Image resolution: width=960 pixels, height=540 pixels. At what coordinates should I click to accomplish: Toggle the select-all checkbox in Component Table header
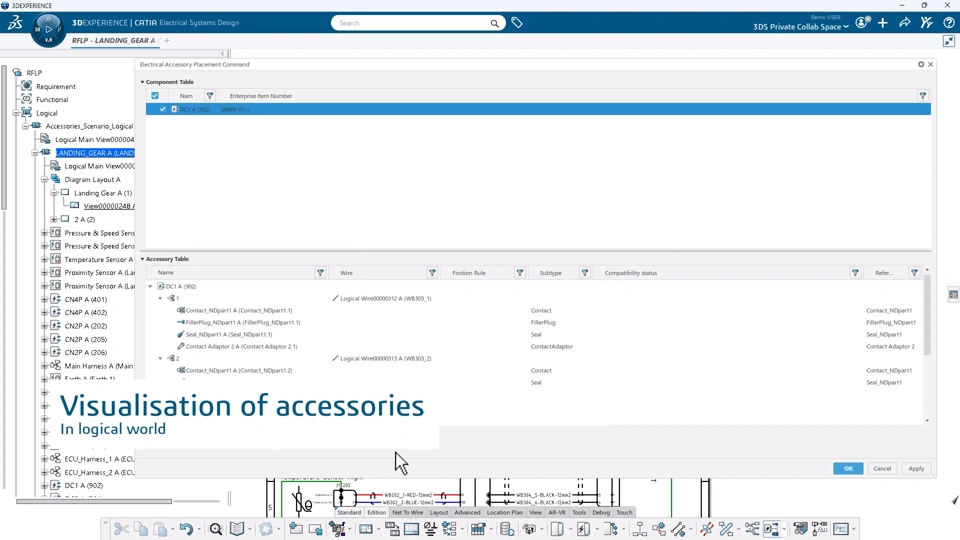tap(155, 96)
